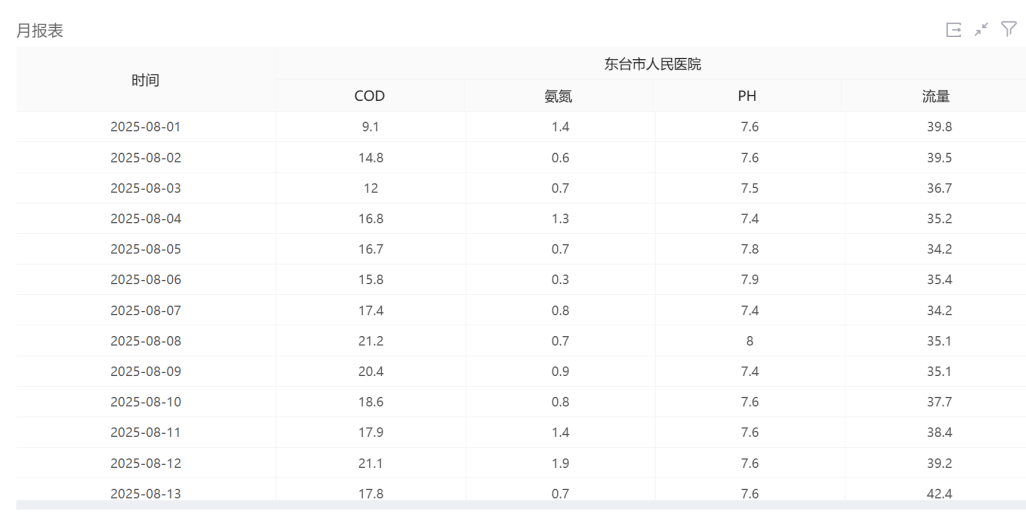1026x532 pixels.
Task: Select the 2025-08-05 row date
Action: tap(146, 249)
